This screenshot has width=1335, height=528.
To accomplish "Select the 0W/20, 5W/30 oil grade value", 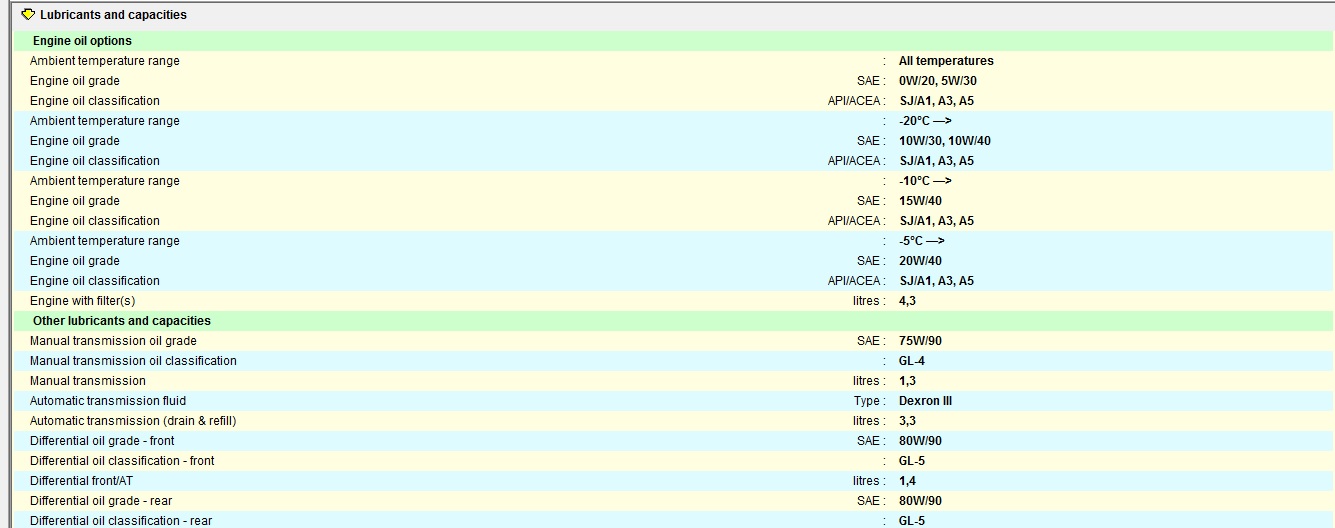I will coord(937,81).
